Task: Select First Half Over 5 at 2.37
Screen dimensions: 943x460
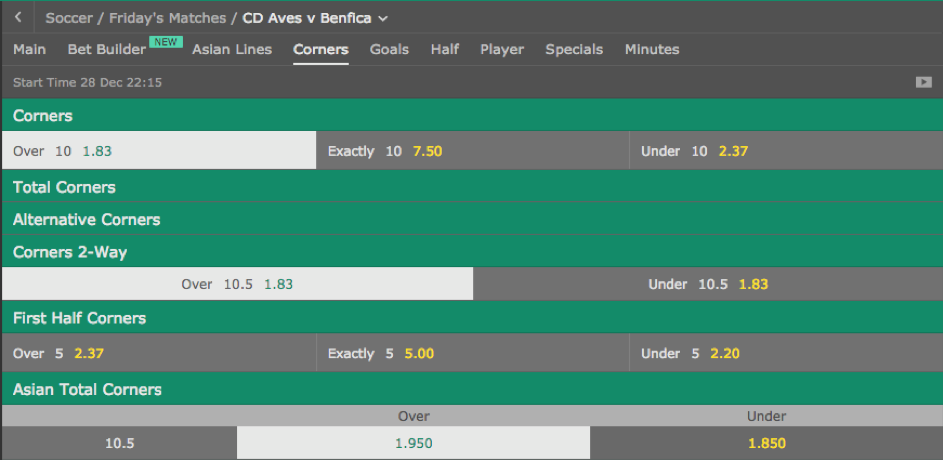Action: pos(159,353)
